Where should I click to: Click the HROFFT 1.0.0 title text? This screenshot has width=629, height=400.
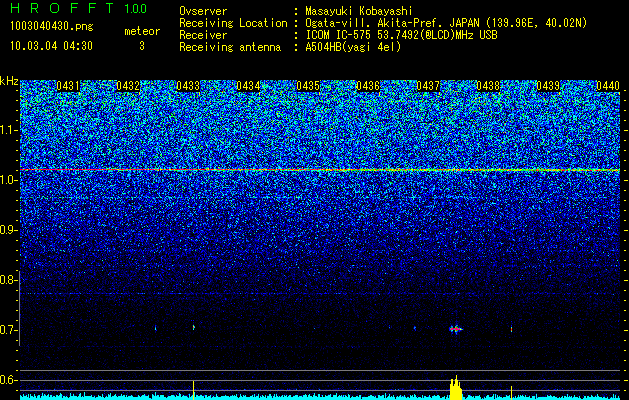tap(78, 8)
